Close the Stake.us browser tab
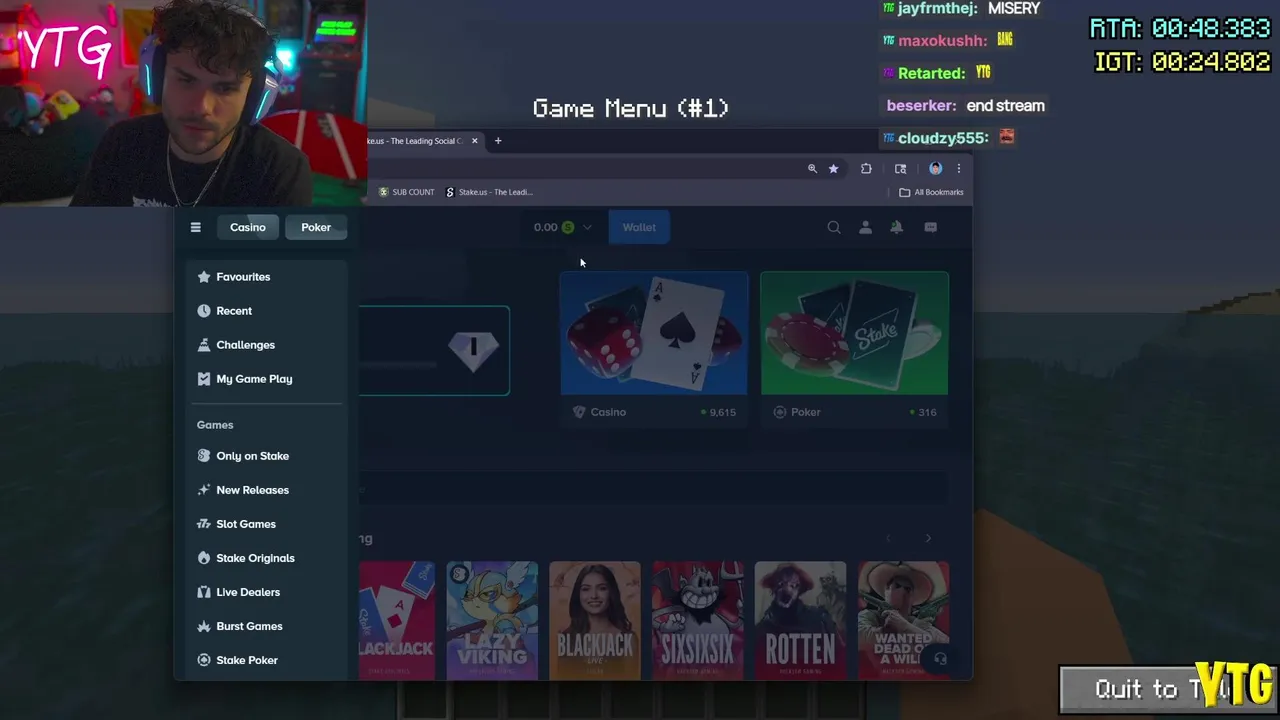The height and width of the screenshot is (720, 1280). [x=474, y=141]
